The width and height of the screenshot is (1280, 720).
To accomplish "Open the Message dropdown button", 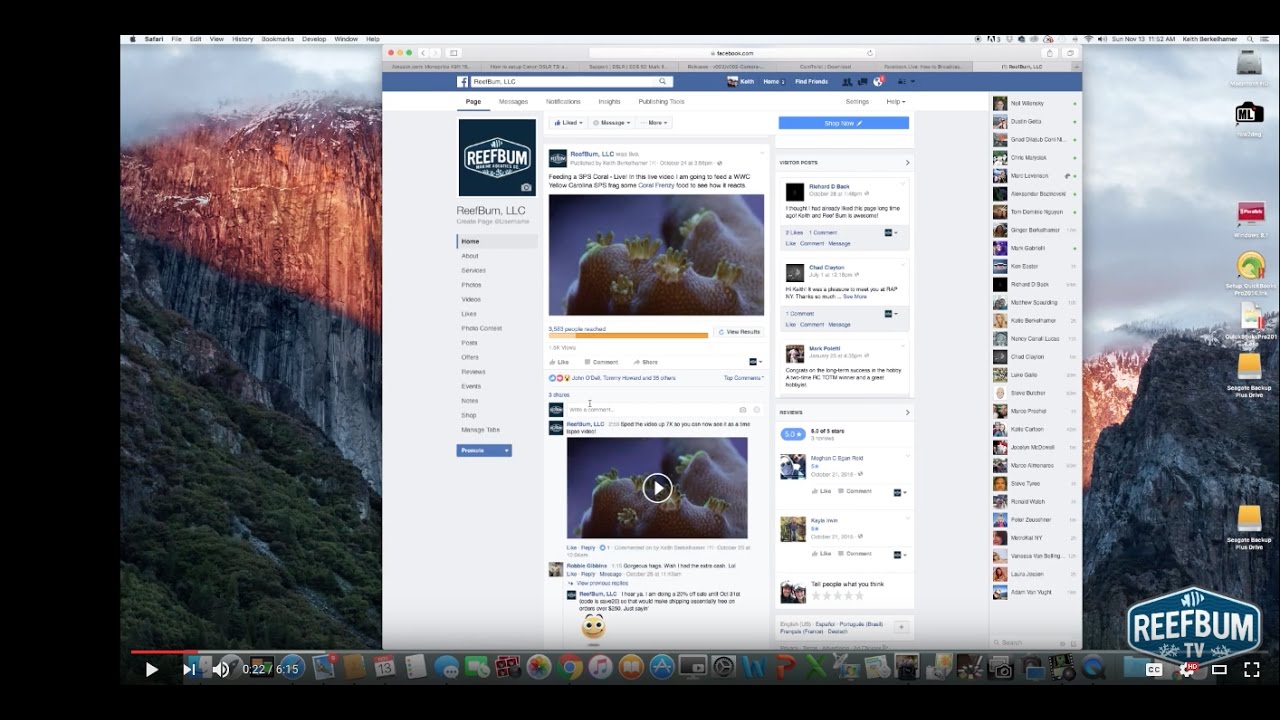I will point(612,122).
